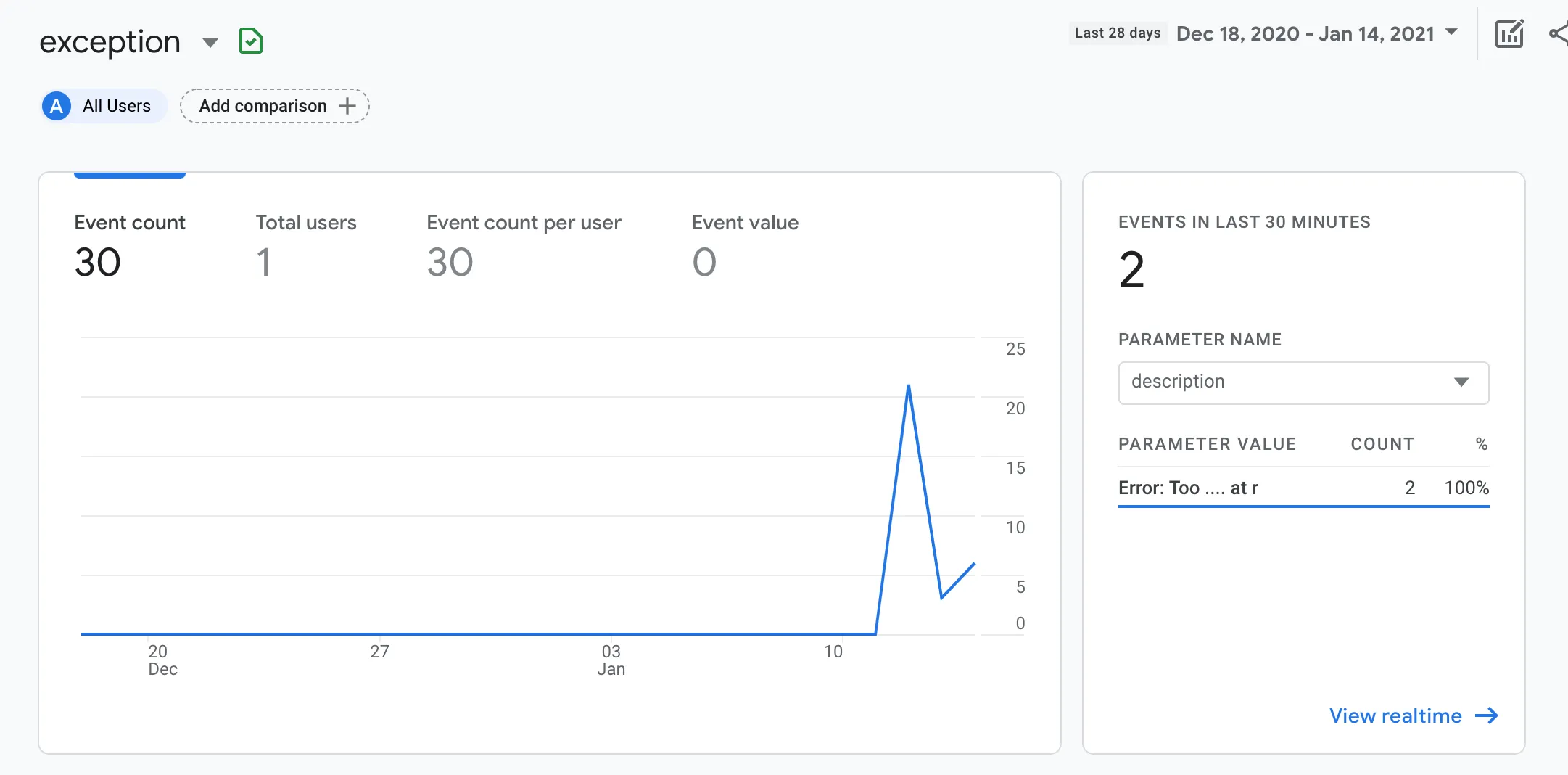Sort by the COUNT column header
Image resolution: width=1568 pixels, height=775 pixels.
pos(1382,444)
